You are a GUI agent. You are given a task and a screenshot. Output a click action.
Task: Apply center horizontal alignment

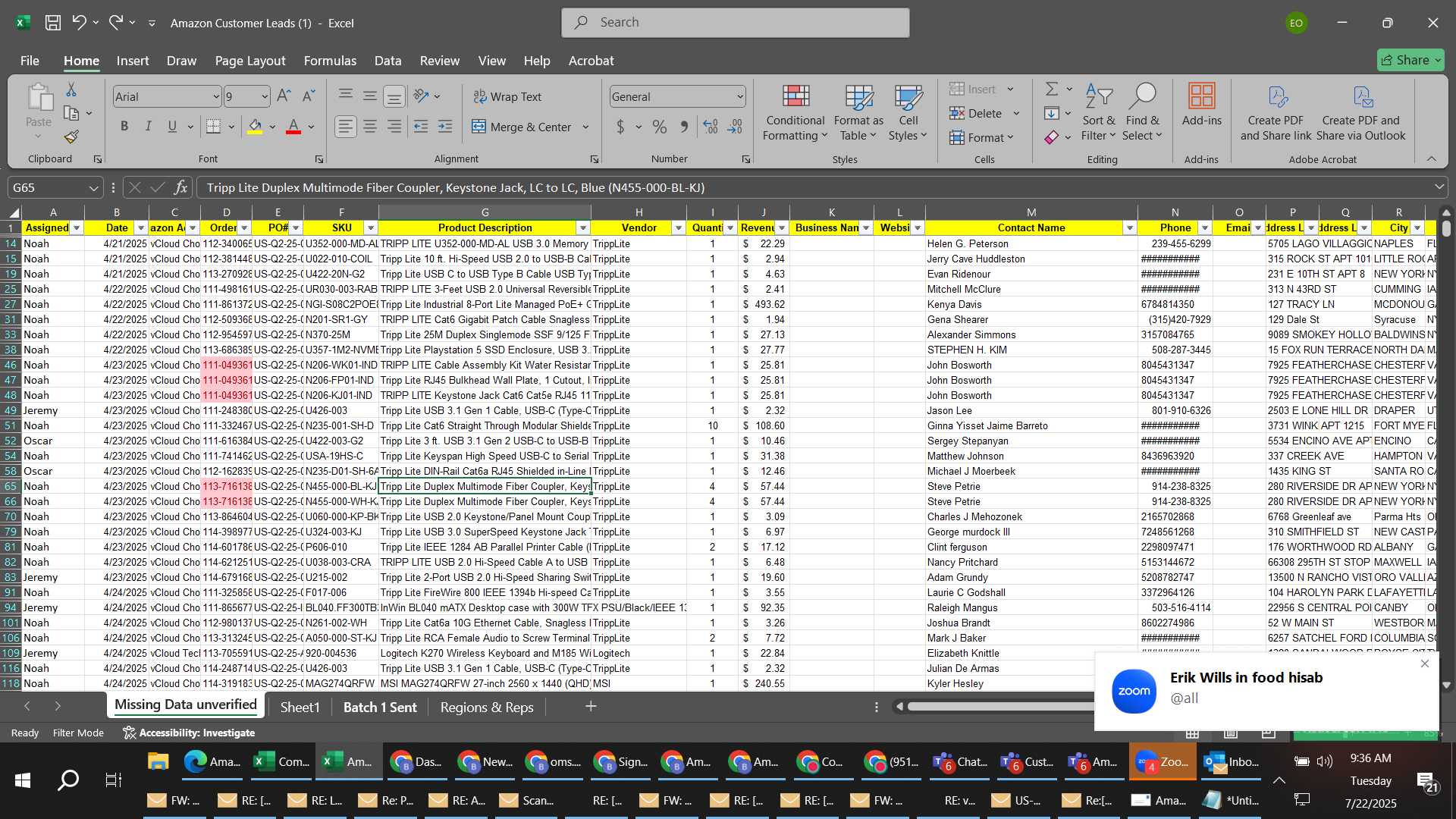point(370,127)
